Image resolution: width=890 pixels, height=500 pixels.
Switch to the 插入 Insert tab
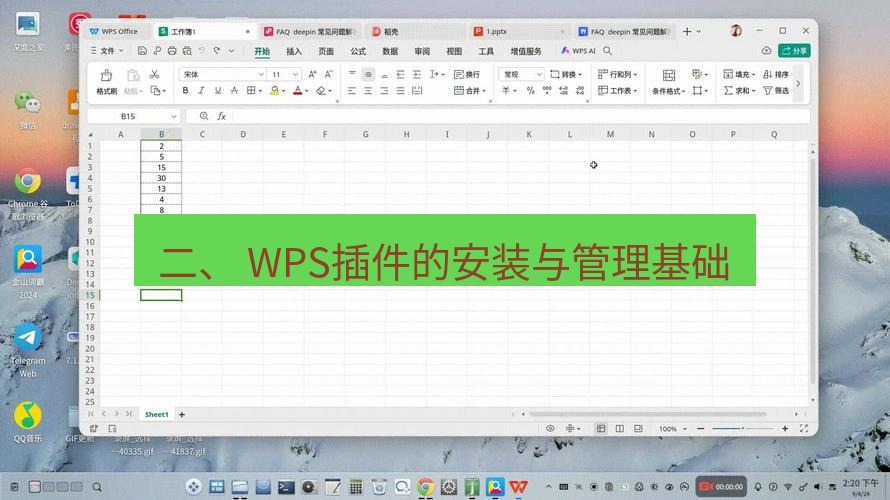click(293, 51)
